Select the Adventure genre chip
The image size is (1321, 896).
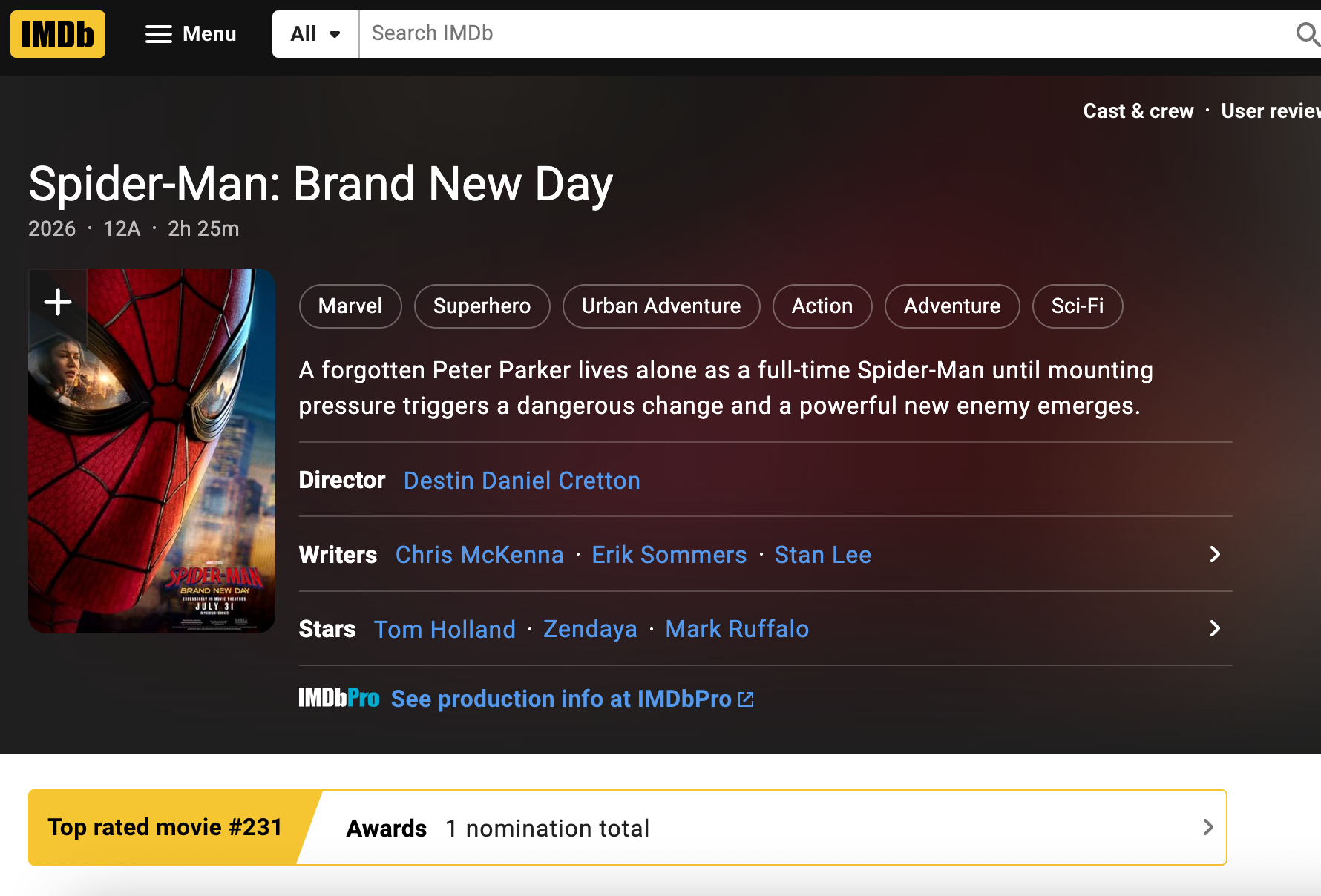pos(952,306)
